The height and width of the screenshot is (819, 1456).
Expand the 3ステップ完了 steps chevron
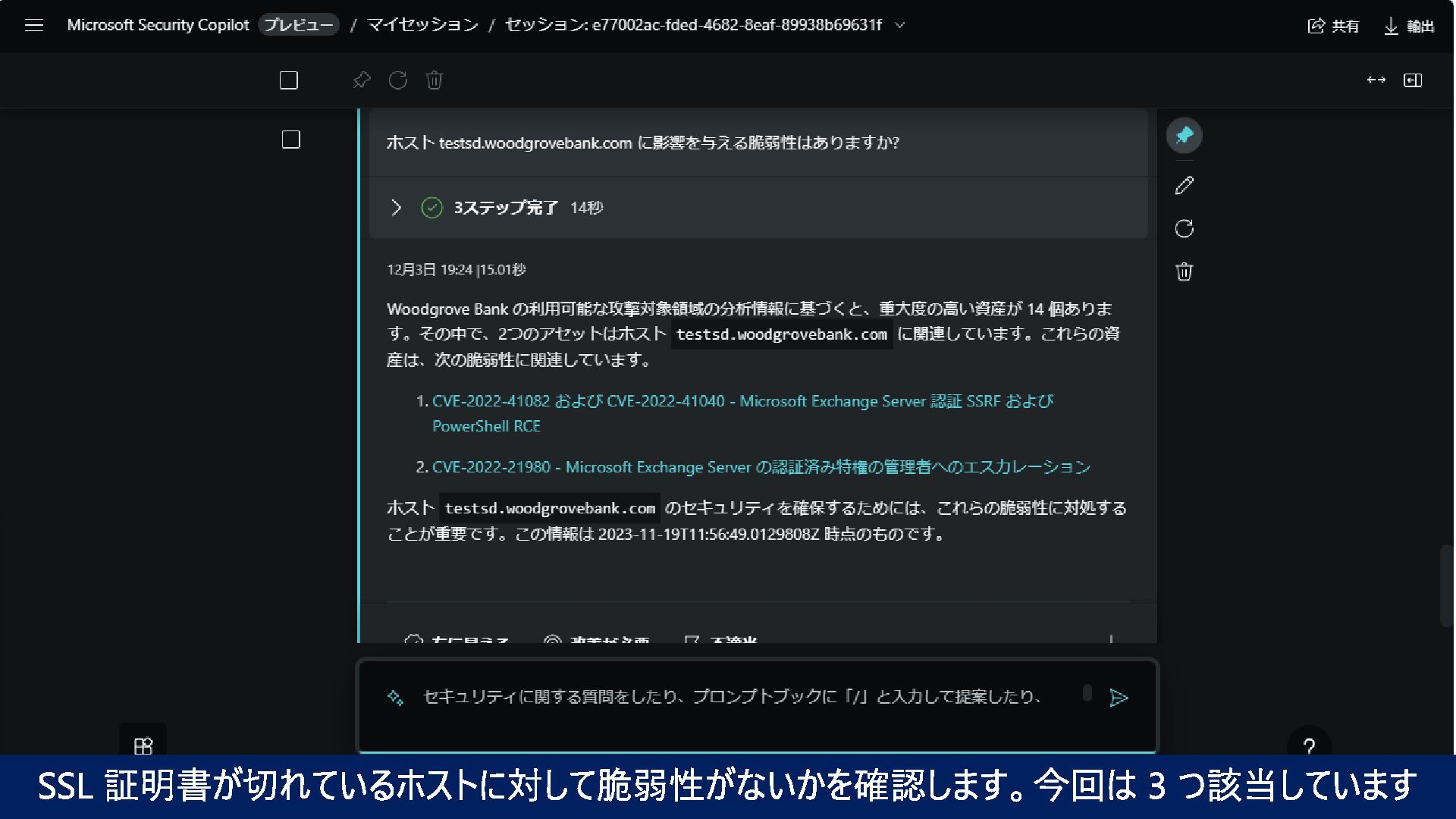pyautogui.click(x=396, y=207)
